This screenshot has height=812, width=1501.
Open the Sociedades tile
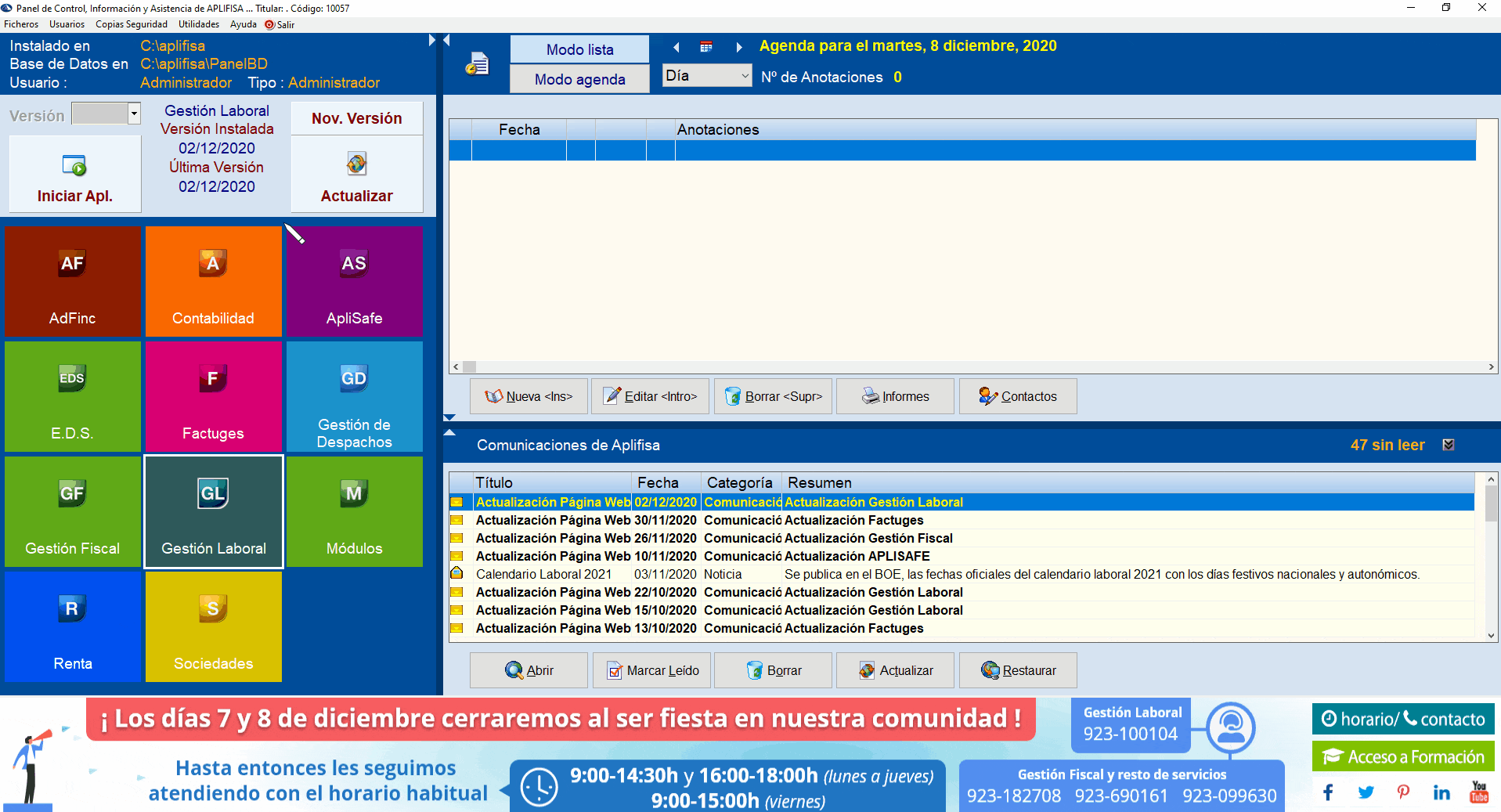click(x=213, y=626)
